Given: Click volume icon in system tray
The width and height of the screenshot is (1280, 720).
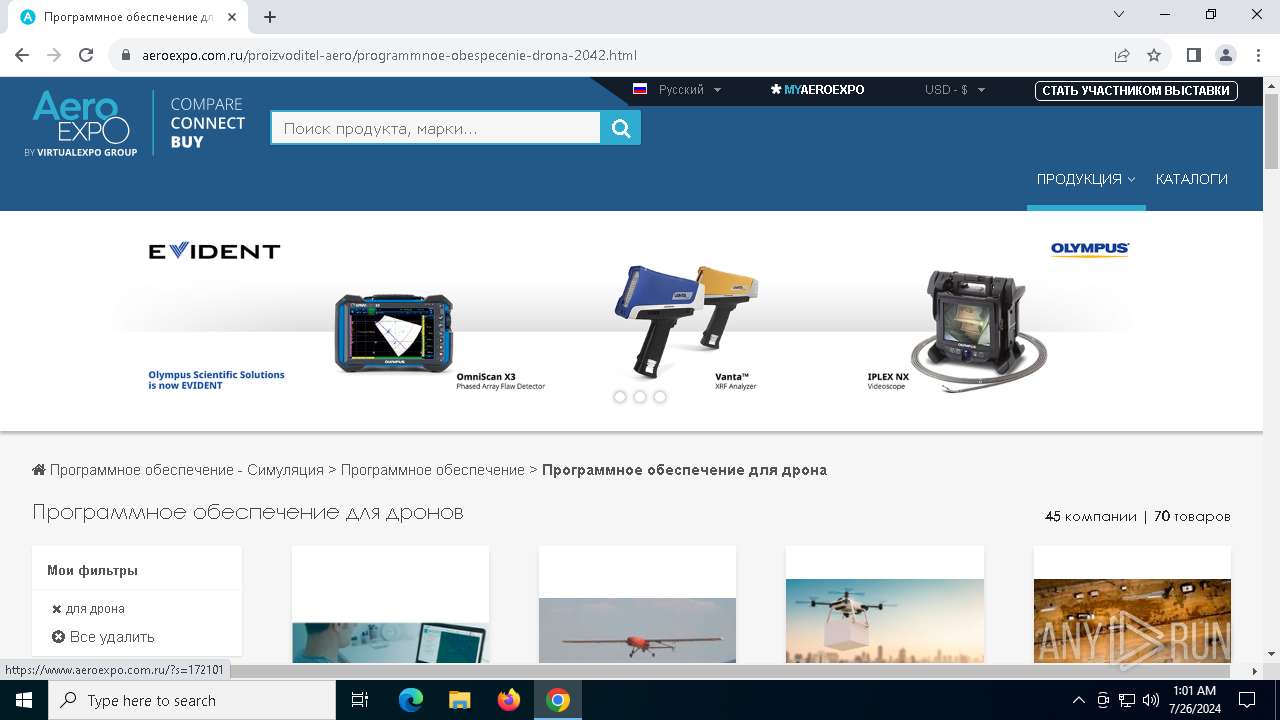Looking at the screenshot, I should coord(1151,700).
